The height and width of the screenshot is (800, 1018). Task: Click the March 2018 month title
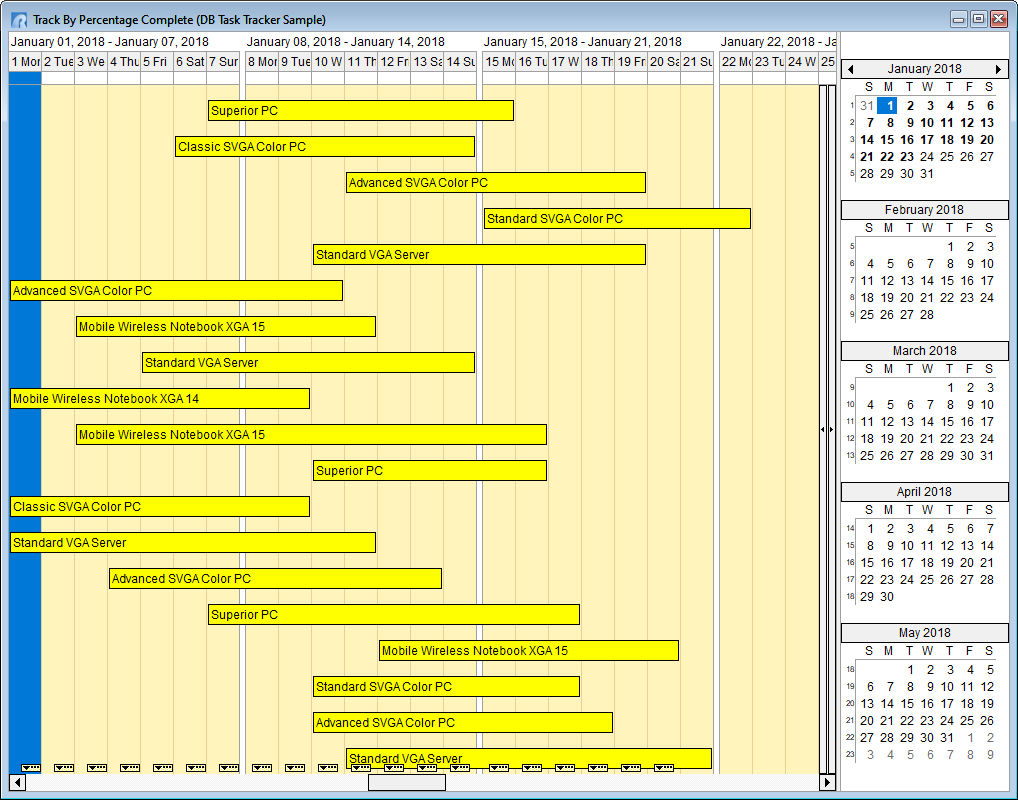click(925, 351)
